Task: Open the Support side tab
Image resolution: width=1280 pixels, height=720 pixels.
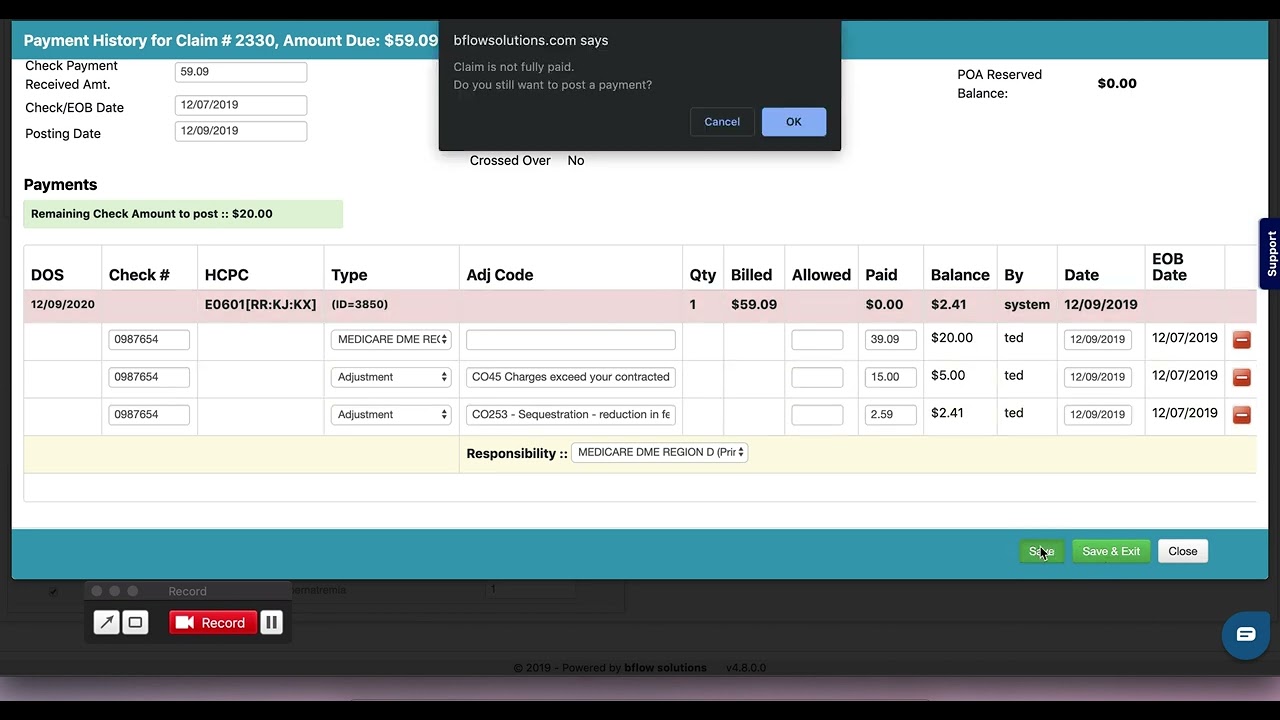Action: [x=1270, y=253]
